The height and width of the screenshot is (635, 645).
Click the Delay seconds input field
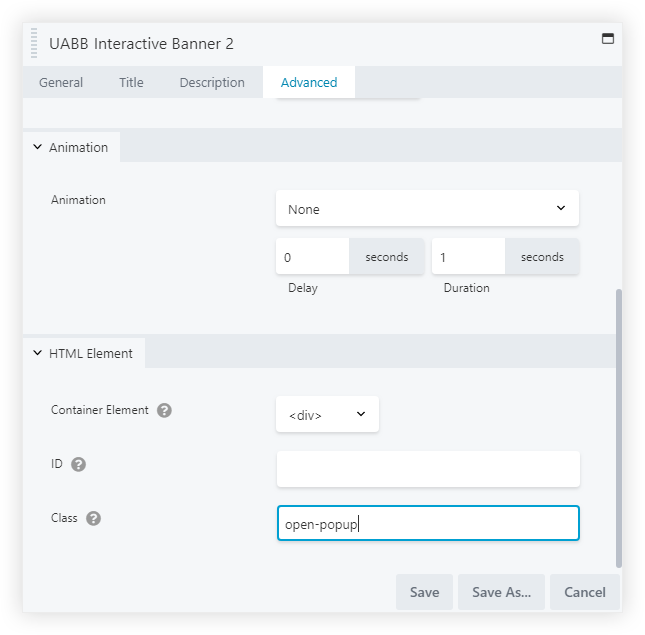point(312,257)
